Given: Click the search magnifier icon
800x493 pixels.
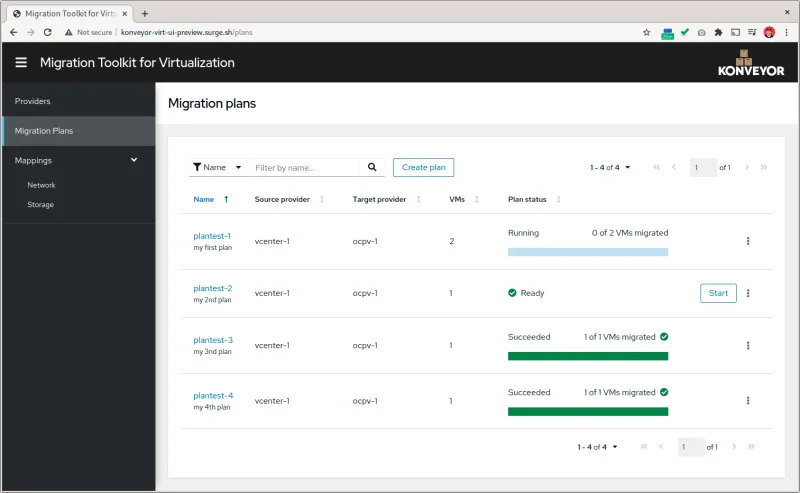Looking at the screenshot, I should pos(372,167).
